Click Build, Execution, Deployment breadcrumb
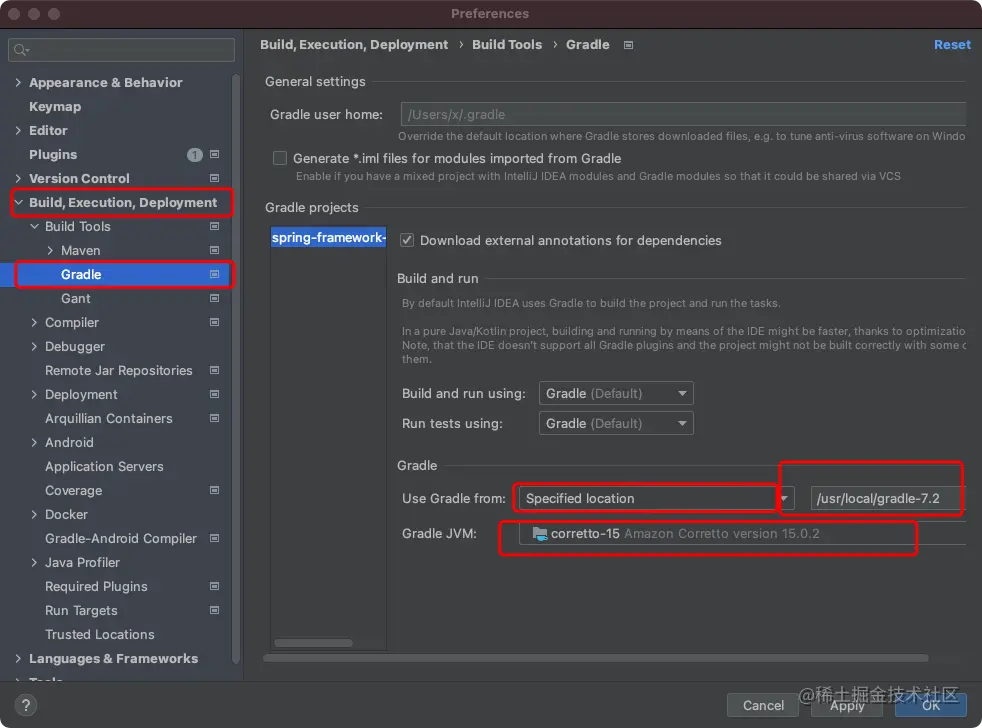This screenshot has width=982, height=728. (354, 44)
